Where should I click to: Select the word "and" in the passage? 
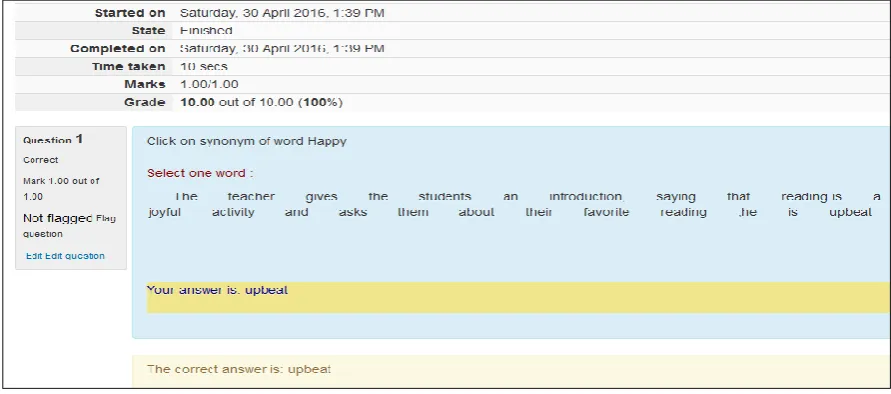coord(297,213)
